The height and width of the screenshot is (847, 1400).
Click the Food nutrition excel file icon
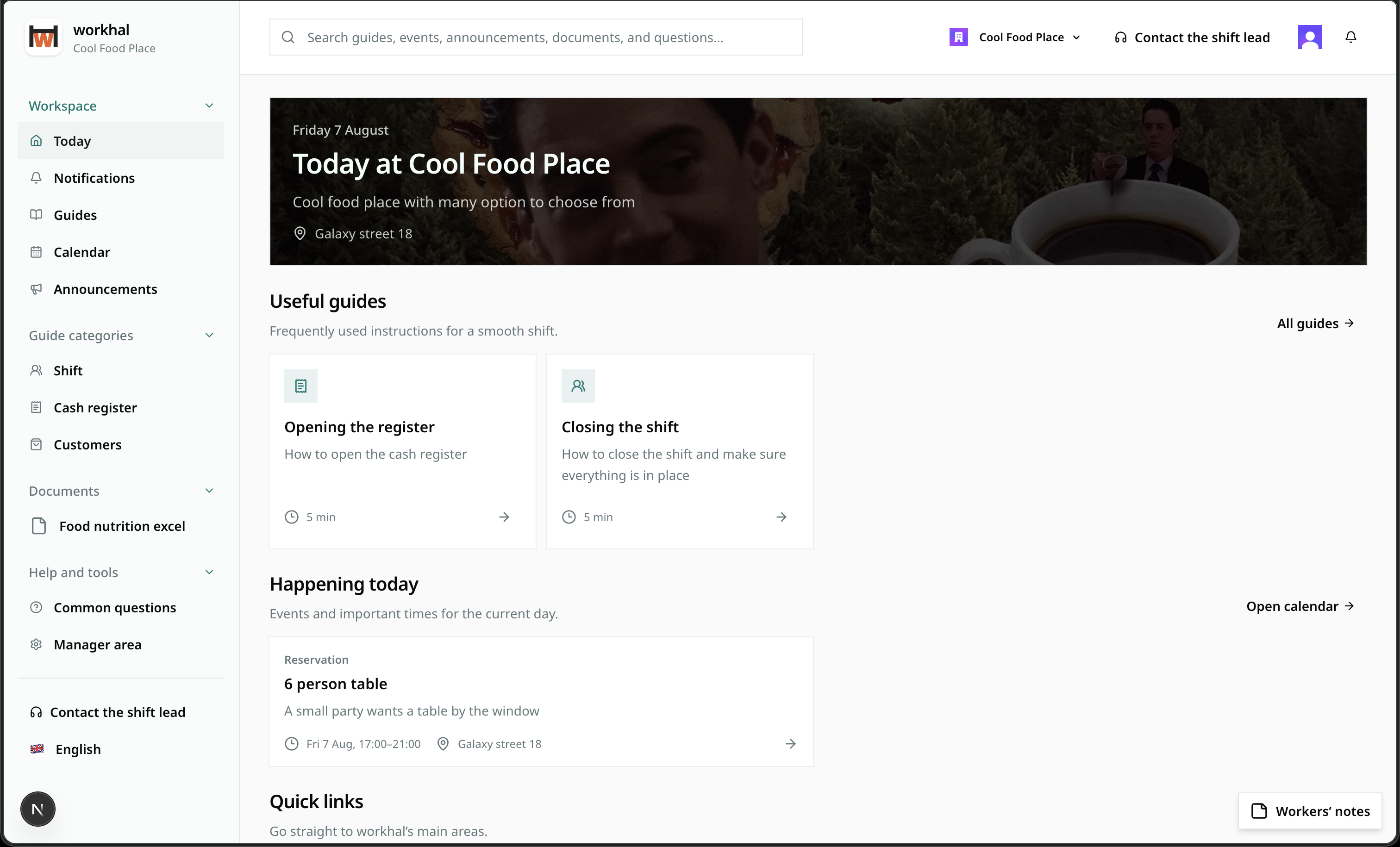[38, 525]
